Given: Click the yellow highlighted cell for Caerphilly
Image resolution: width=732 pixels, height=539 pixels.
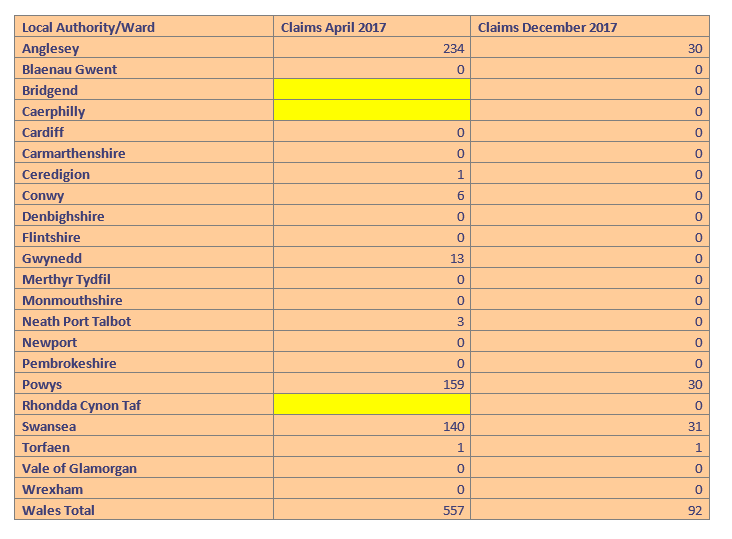Looking at the screenshot, I should pos(371,111).
